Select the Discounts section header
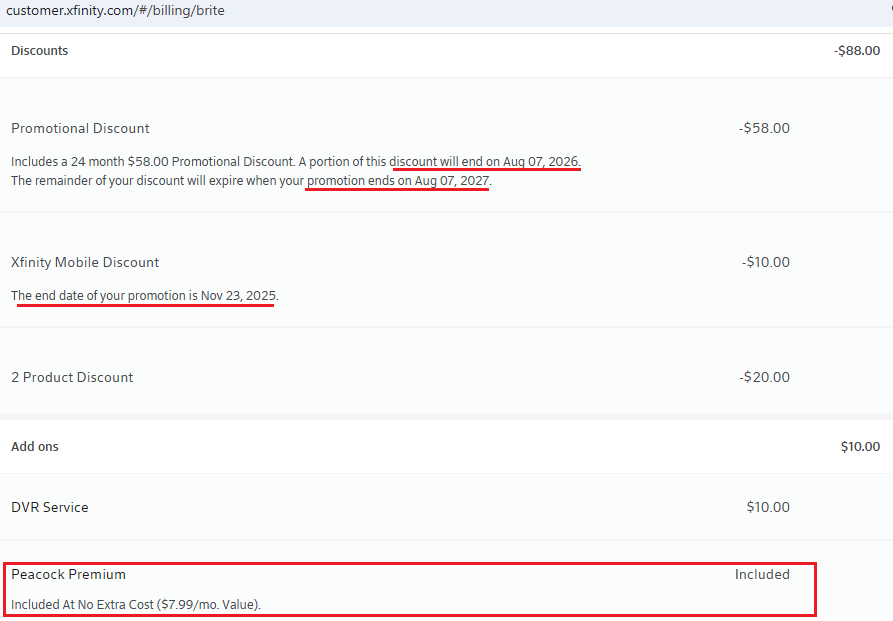The image size is (893, 621). click(39, 51)
